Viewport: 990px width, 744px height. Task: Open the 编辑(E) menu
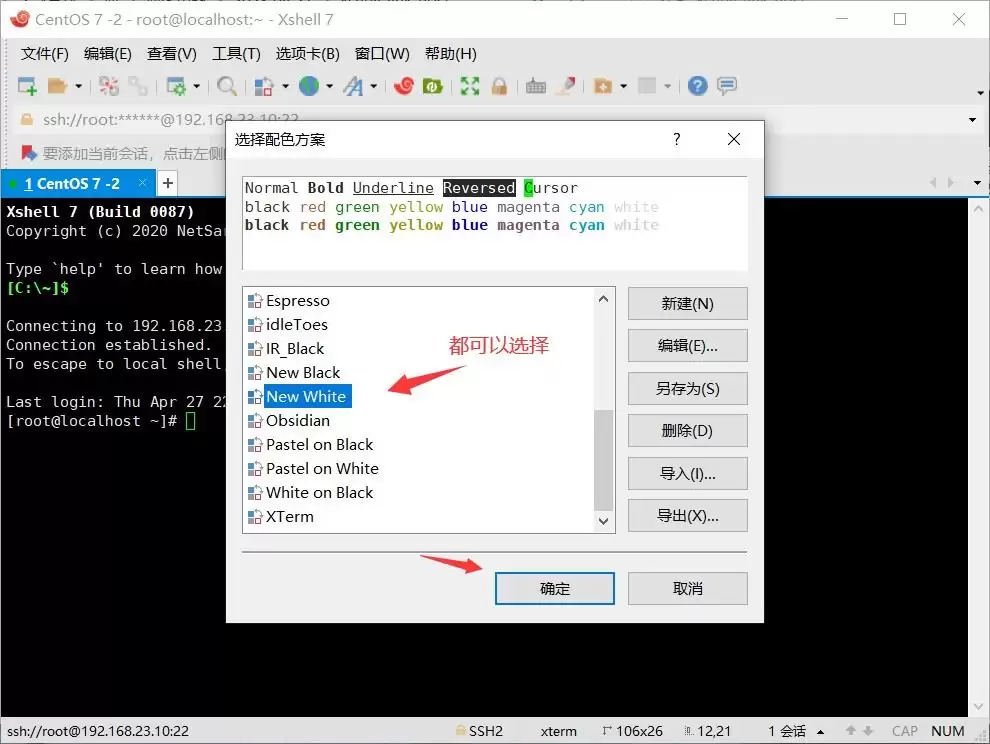[x=108, y=54]
